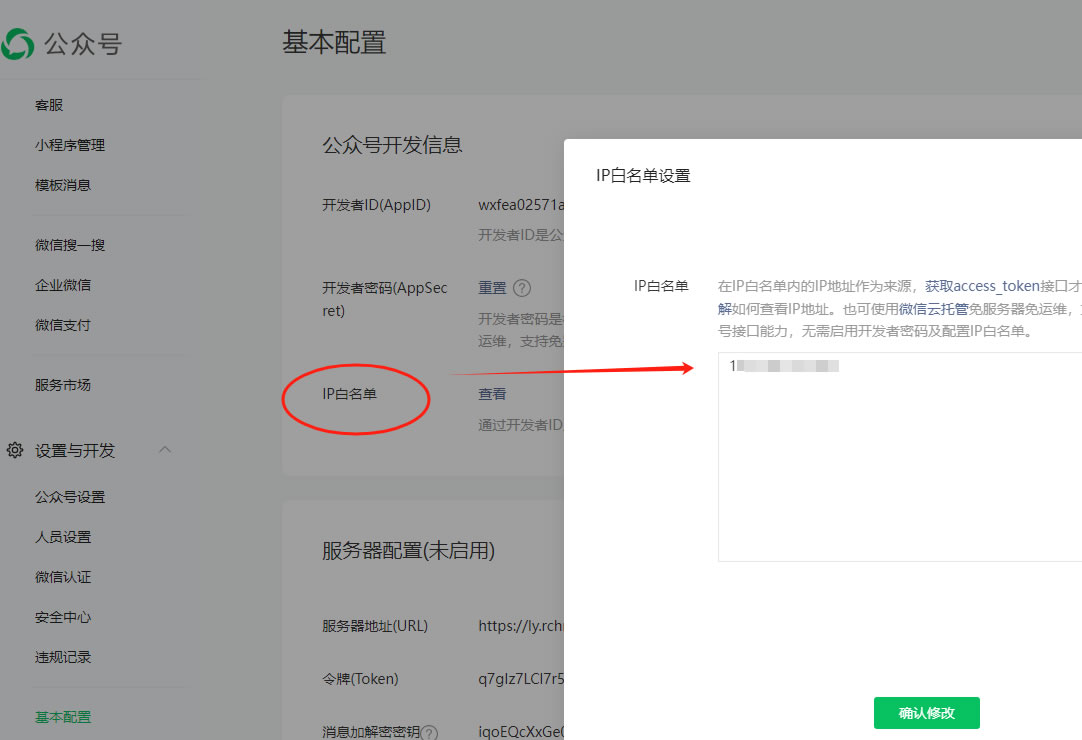
Task: Open 公众号设置 in the sidebar
Action: pos(70,497)
